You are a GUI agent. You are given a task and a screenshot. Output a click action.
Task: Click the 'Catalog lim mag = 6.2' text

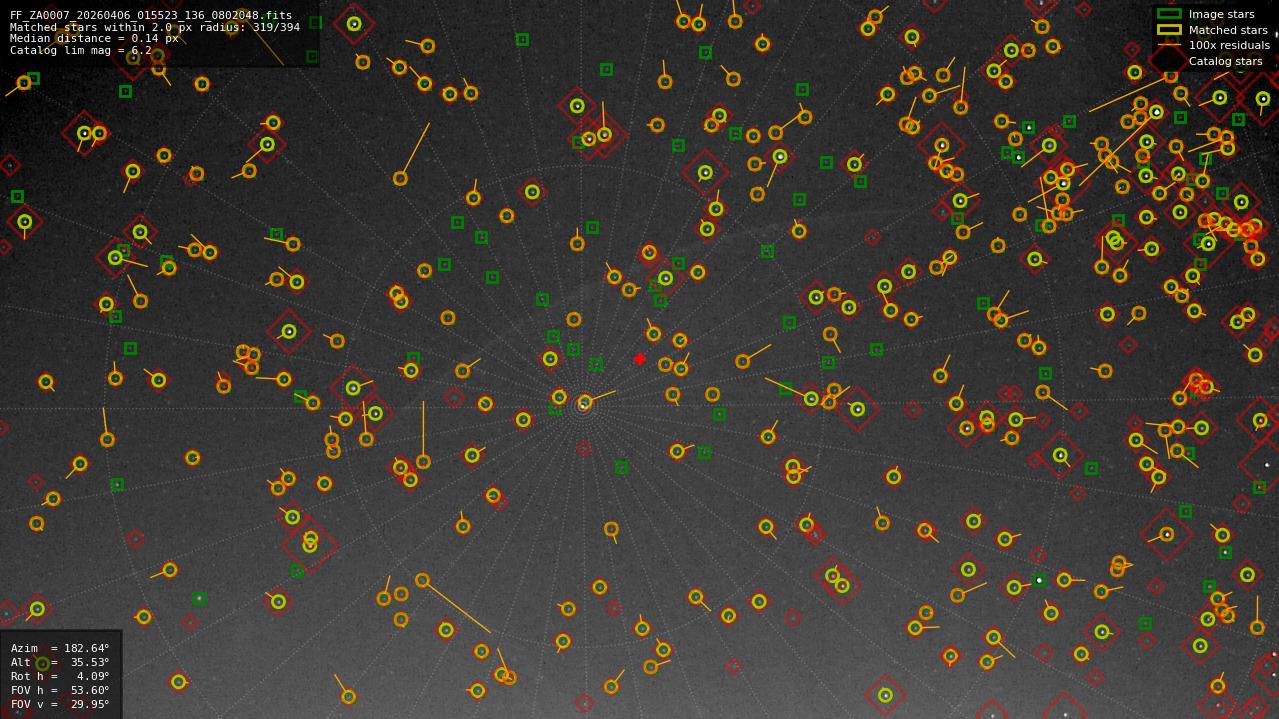coord(81,50)
